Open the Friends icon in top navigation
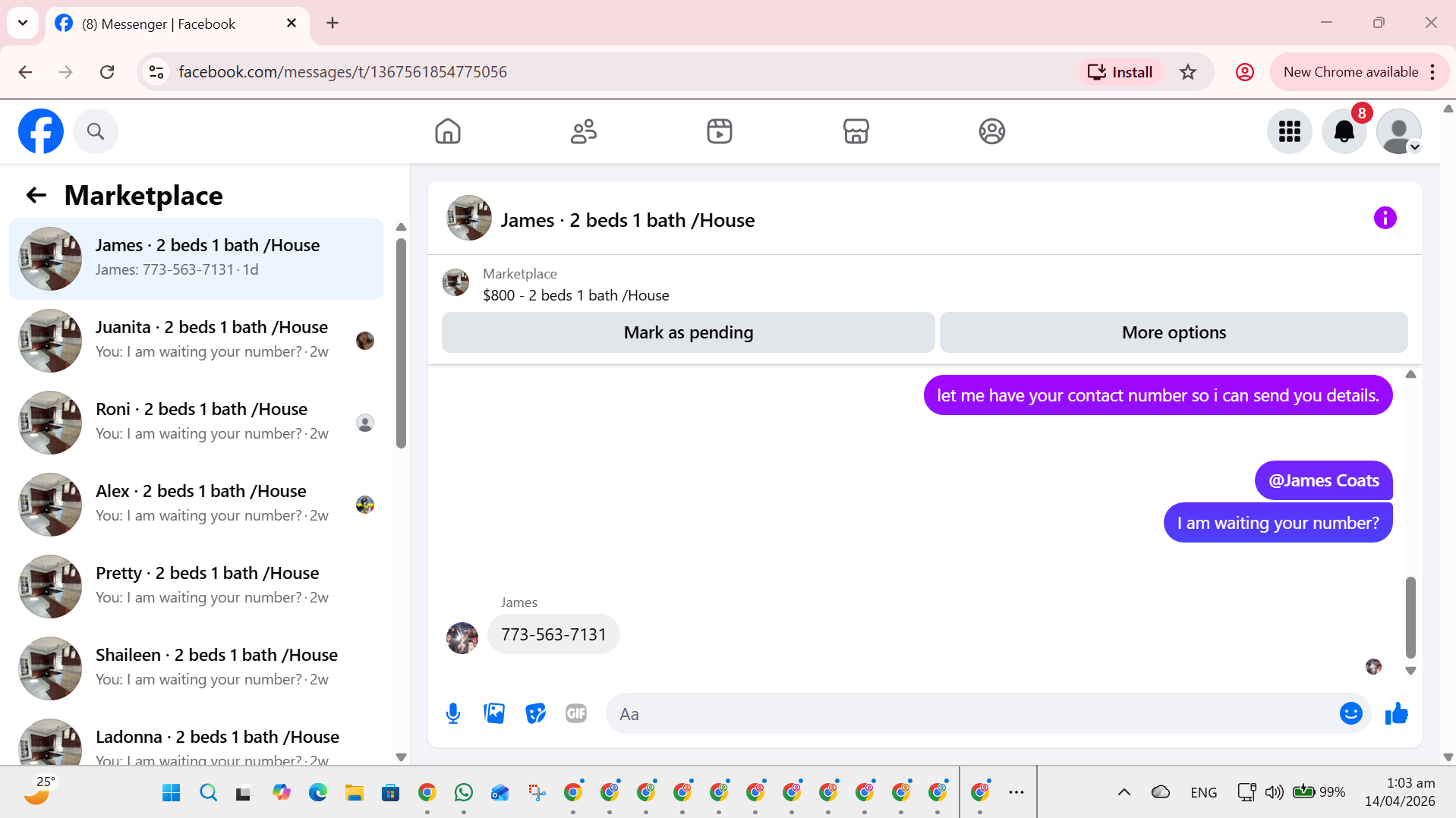1456x818 pixels. point(584,131)
